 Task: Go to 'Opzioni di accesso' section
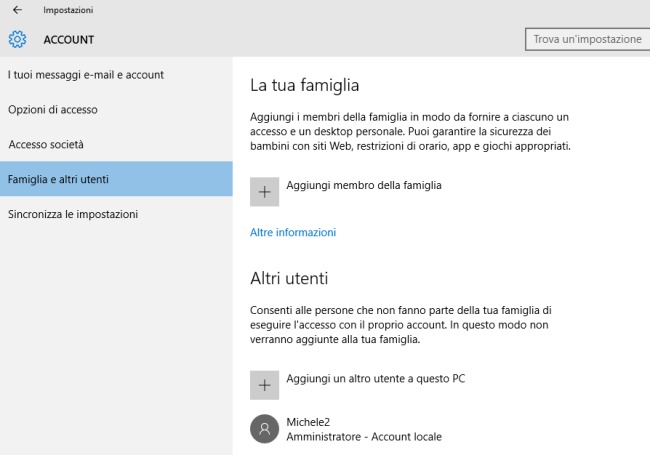click(x=53, y=110)
